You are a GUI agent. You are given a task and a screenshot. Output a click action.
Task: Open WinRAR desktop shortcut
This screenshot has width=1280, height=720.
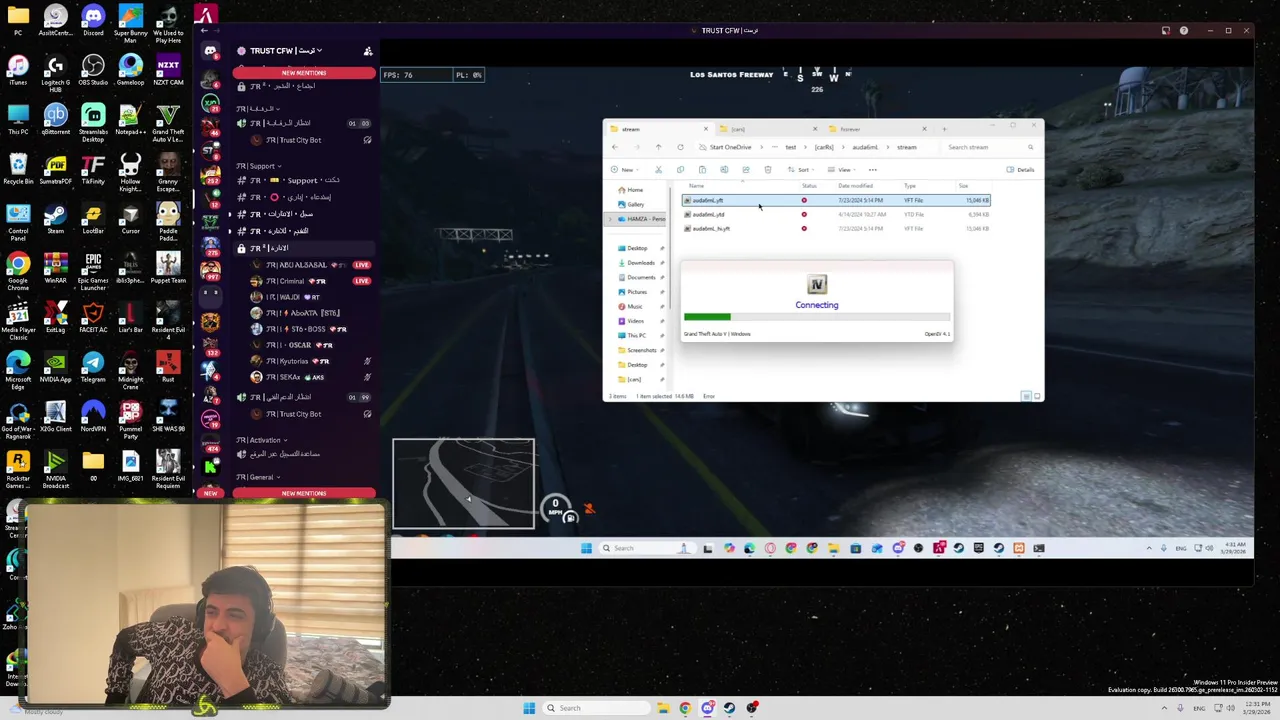(x=55, y=268)
